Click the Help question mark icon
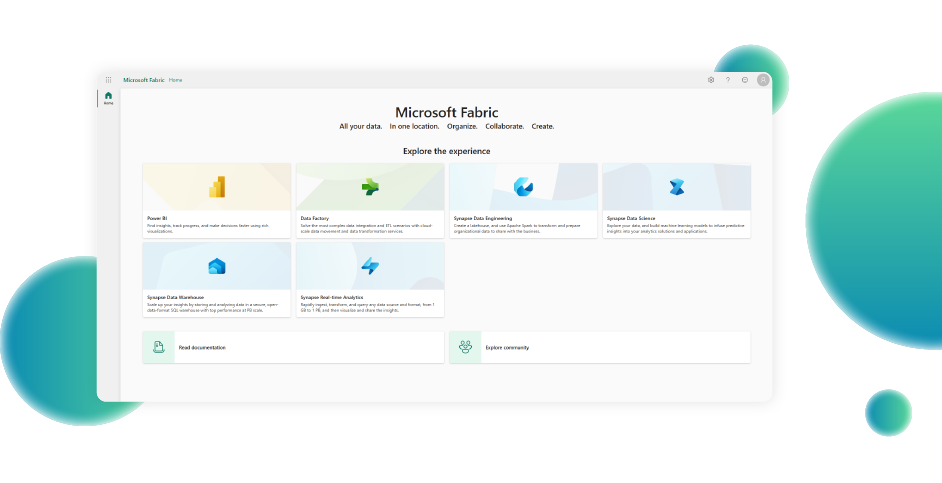 click(x=728, y=80)
